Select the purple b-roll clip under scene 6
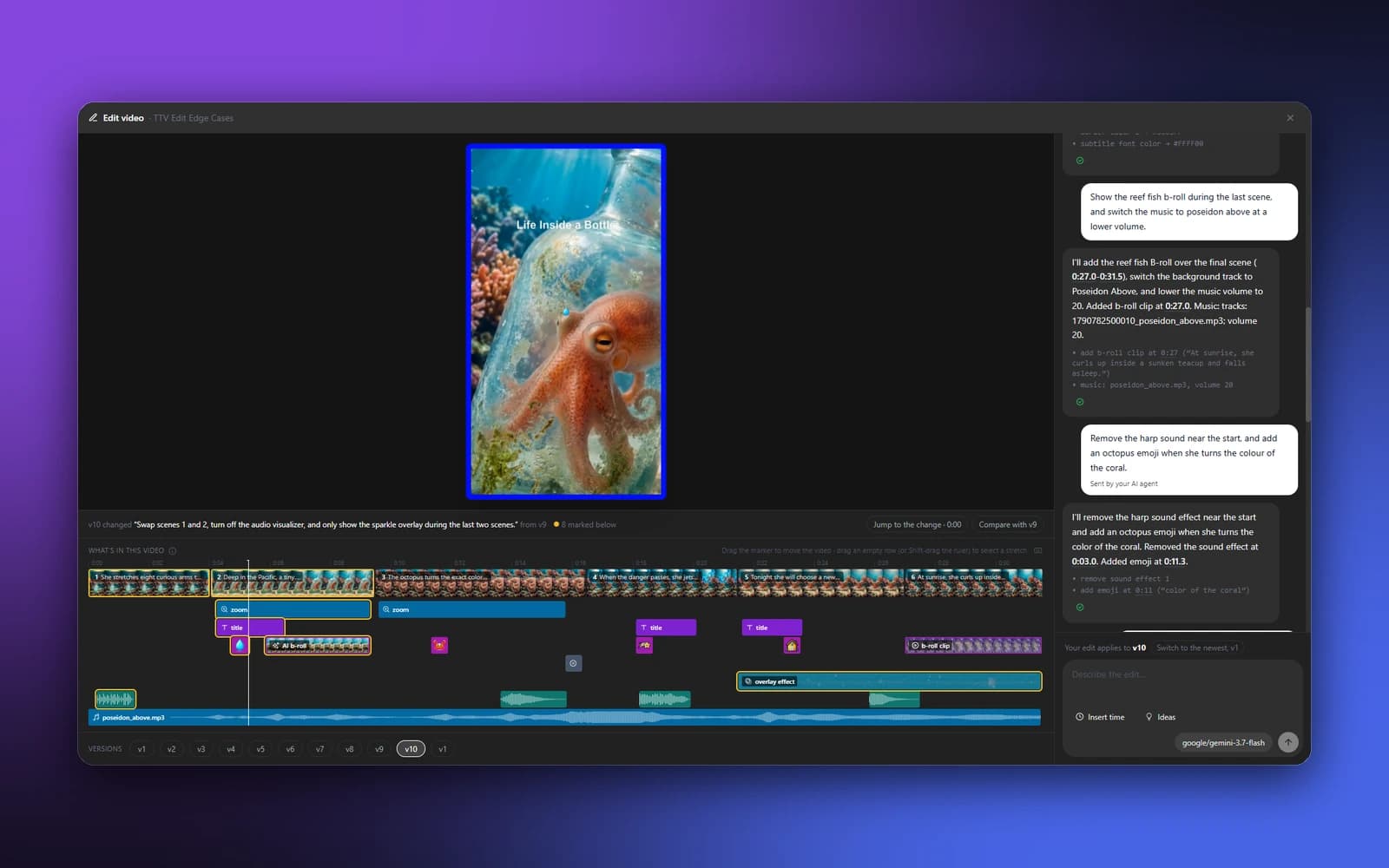The width and height of the screenshot is (1389, 868). (x=973, y=646)
